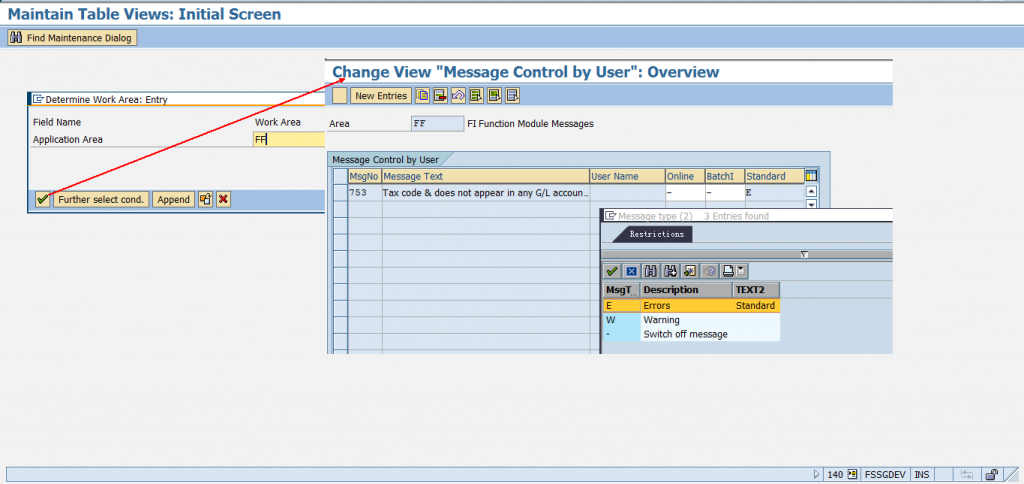This screenshot has width=1024, height=484.
Task: Click the Application Area work area field
Action: [x=288, y=140]
